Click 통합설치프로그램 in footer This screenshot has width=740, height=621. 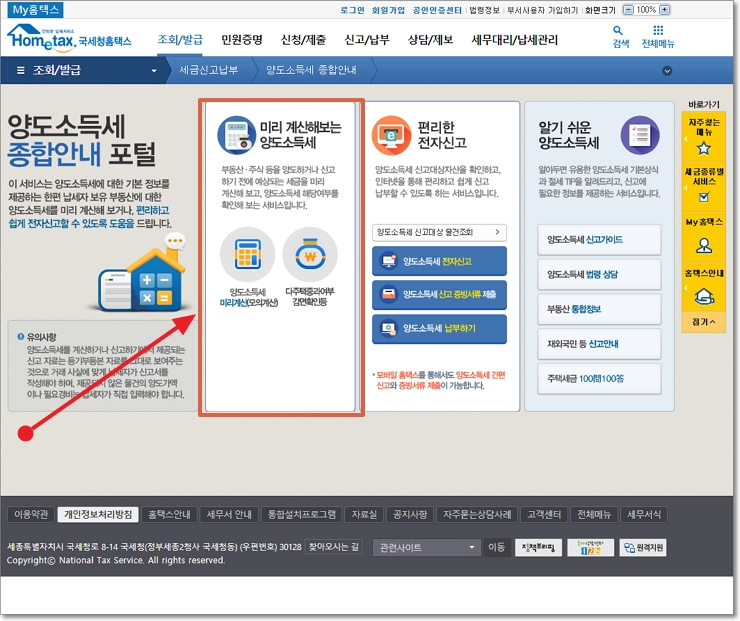(302, 514)
